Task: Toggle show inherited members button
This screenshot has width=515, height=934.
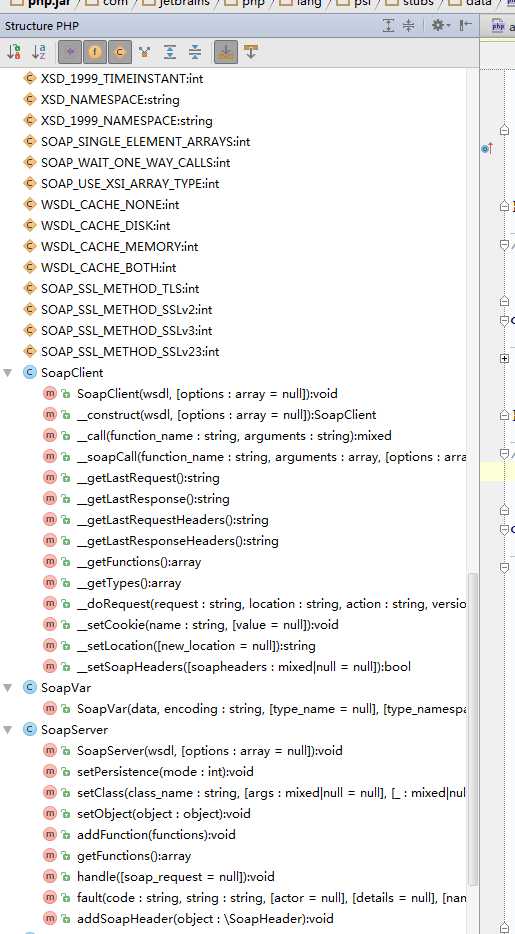Action: pos(144,52)
